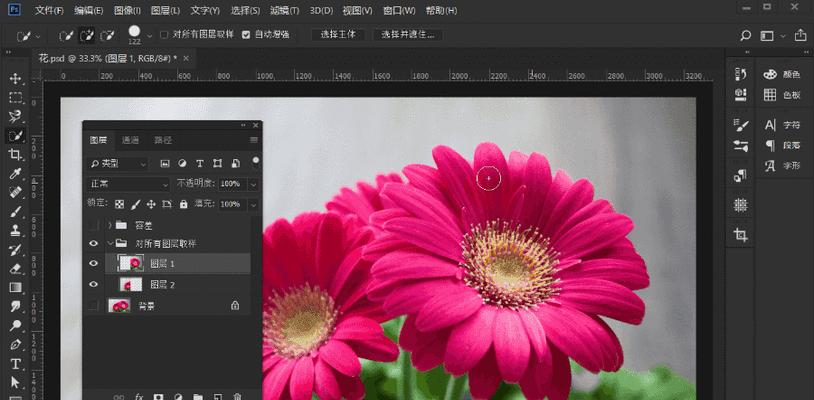
Task: Select the Gradient tool
Action: click(15, 287)
